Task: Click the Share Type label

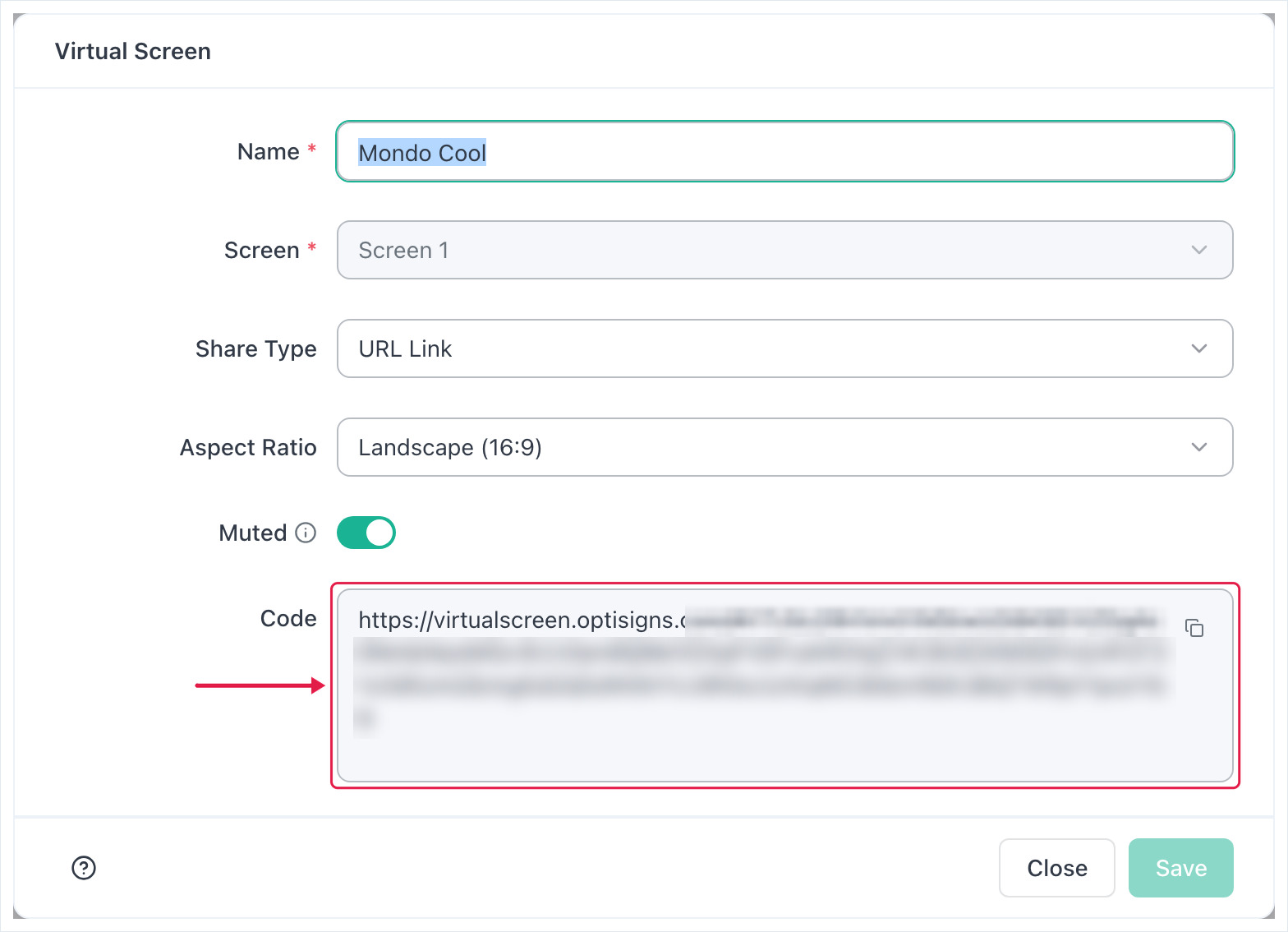Action: tap(256, 349)
